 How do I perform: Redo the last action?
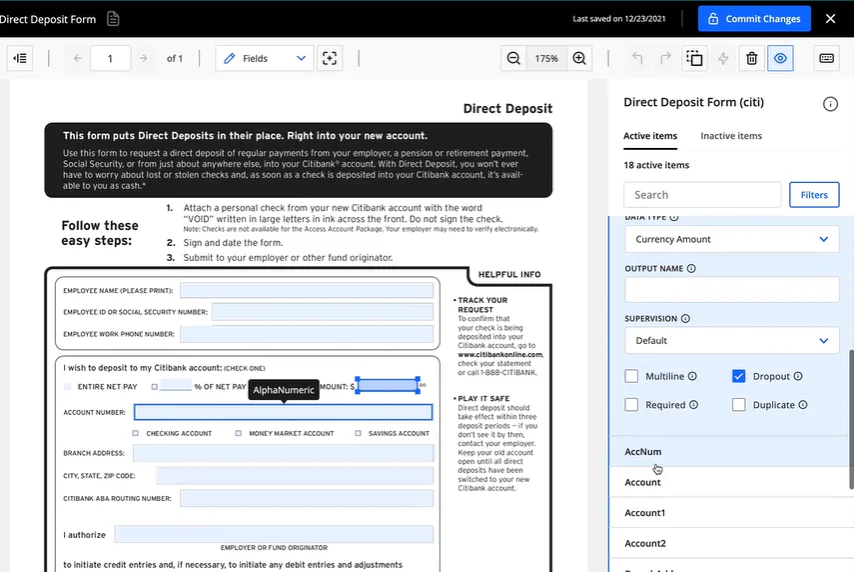click(666, 58)
